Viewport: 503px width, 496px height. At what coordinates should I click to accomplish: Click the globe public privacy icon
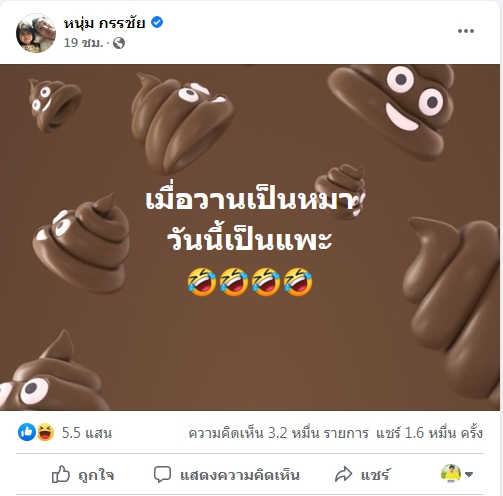119,43
